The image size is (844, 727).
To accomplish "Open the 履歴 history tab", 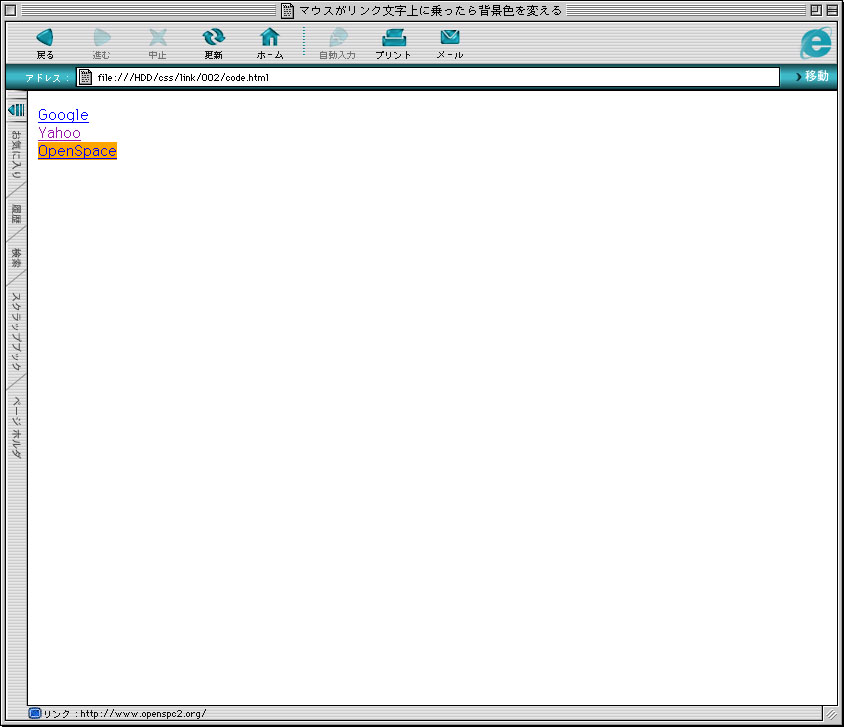I will tap(17, 214).
